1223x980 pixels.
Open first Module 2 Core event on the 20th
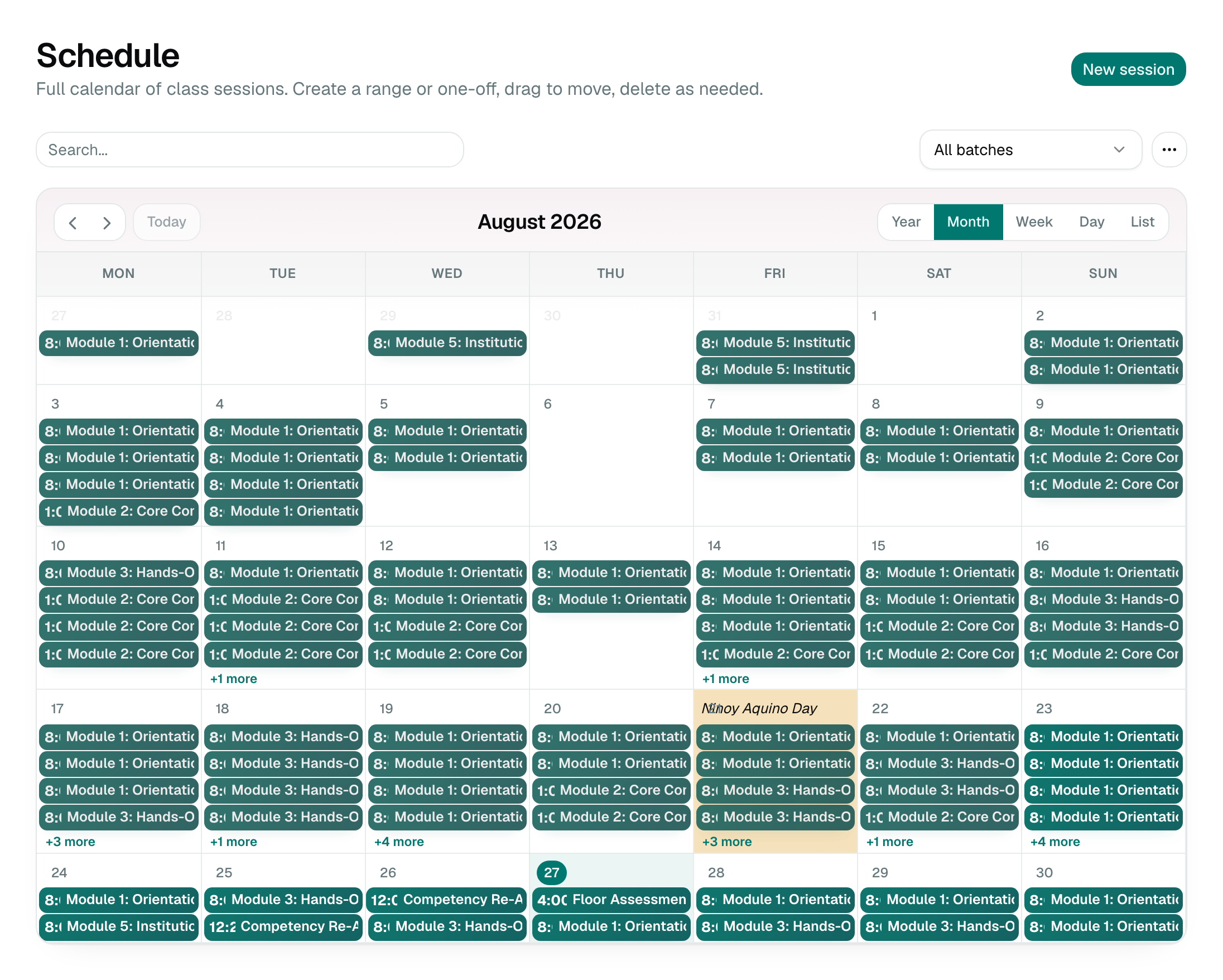point(611,790)
